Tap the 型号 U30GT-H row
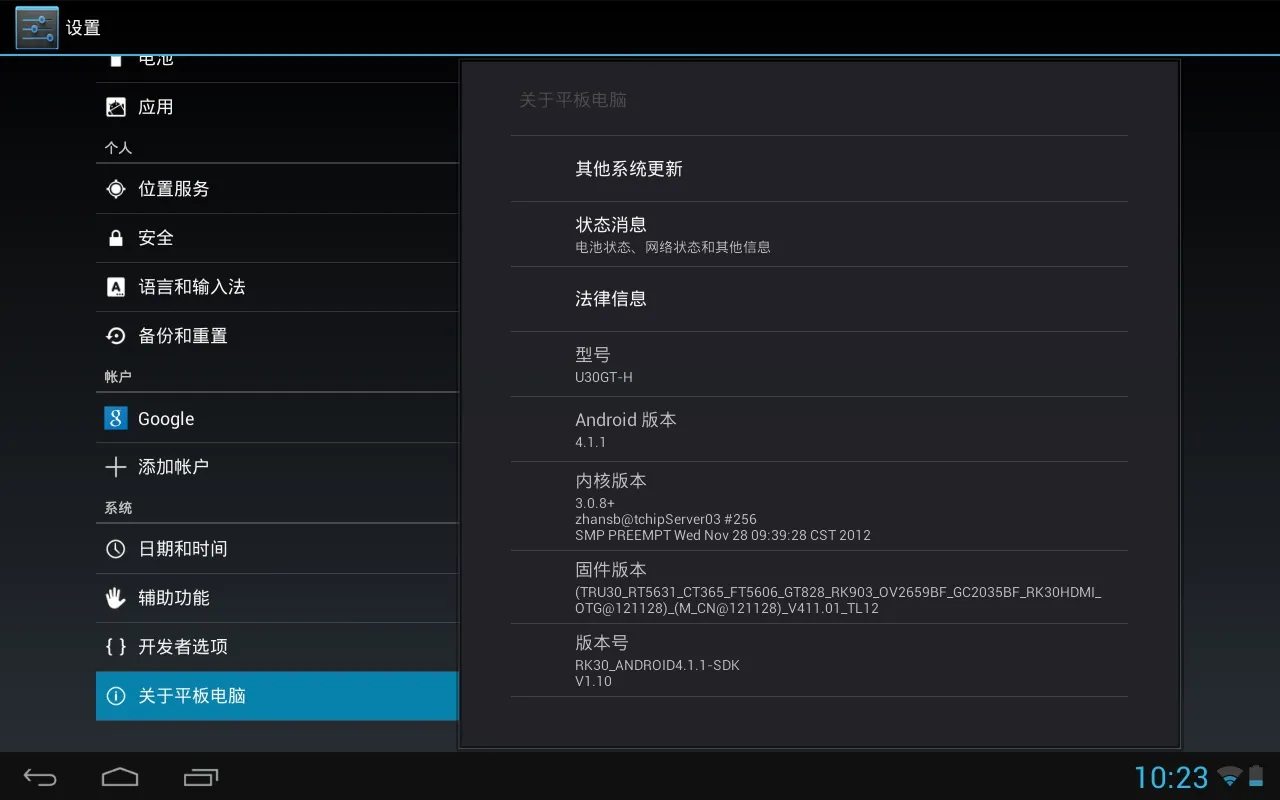This screenshot has height=800, width=1280. (819, 364)
